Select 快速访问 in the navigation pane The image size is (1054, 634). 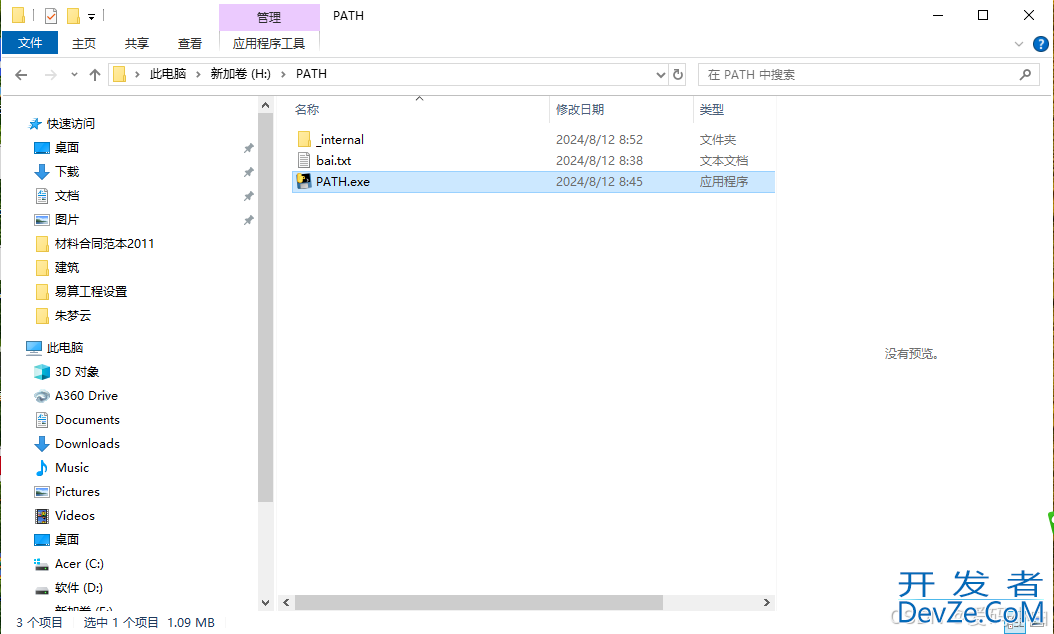click(x=71, y=124)
